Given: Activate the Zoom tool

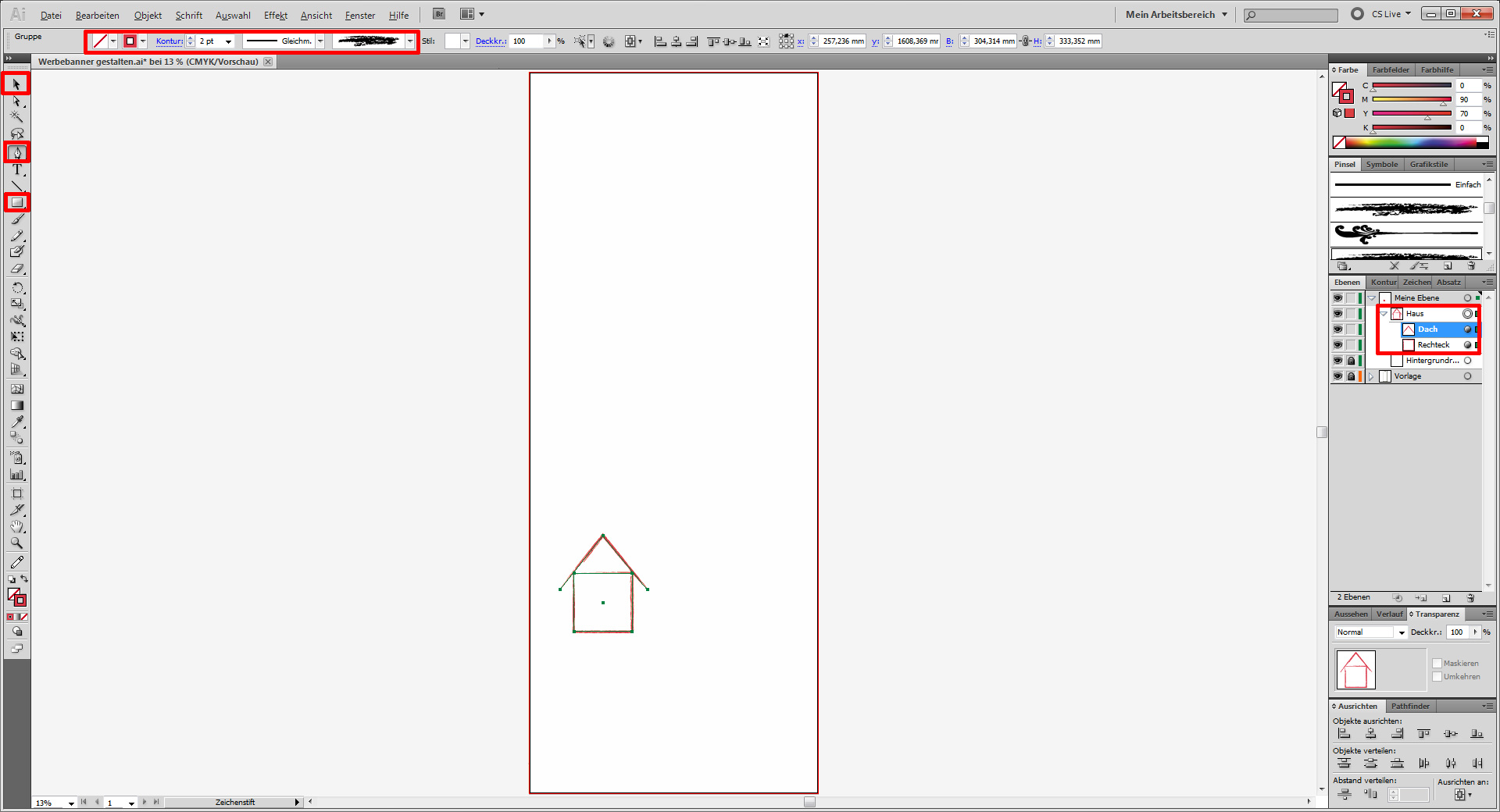Looking at the screenshot, I should click(x=17, y=543).
